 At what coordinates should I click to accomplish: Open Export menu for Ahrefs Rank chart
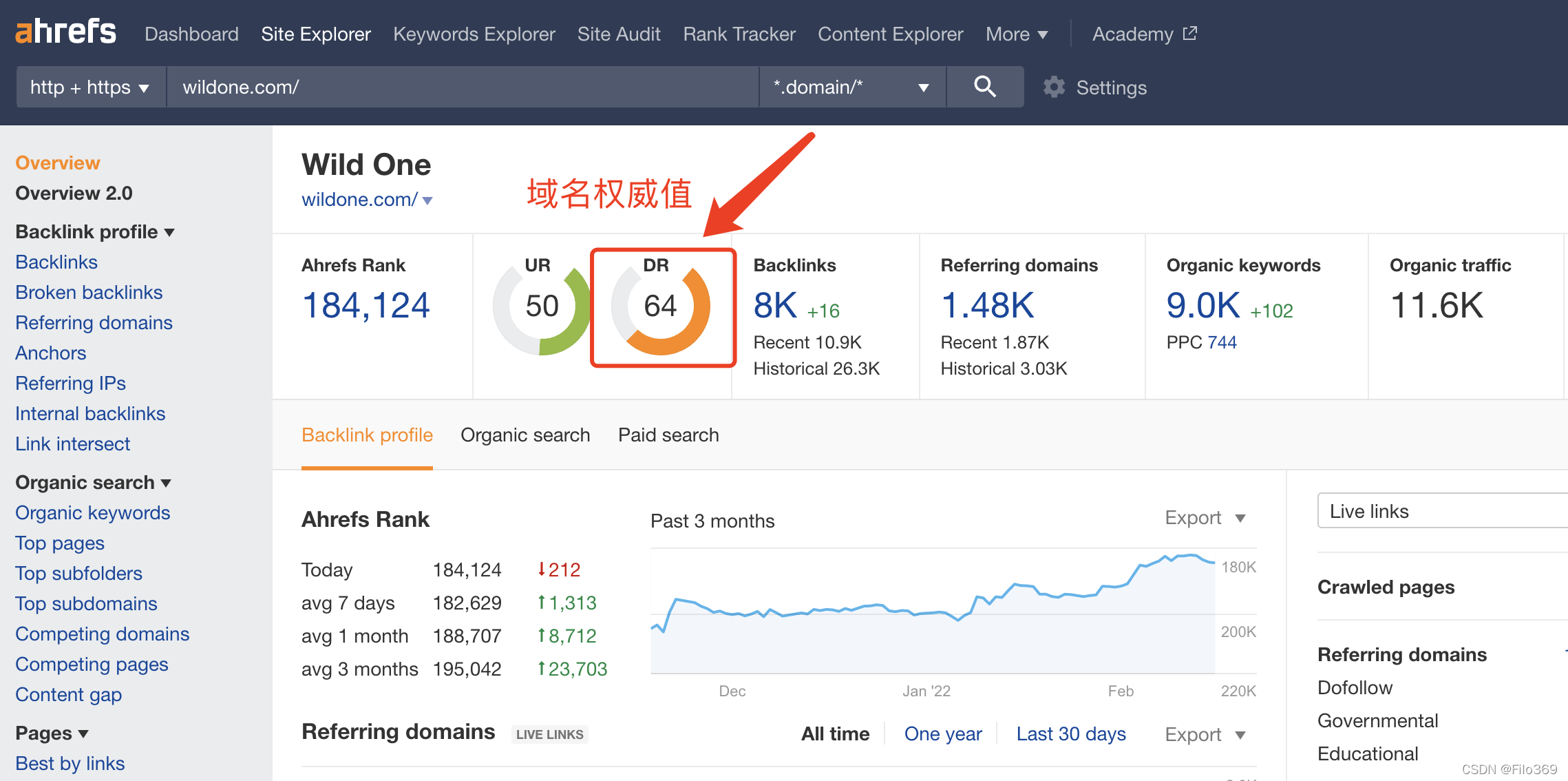(1205, 518)
